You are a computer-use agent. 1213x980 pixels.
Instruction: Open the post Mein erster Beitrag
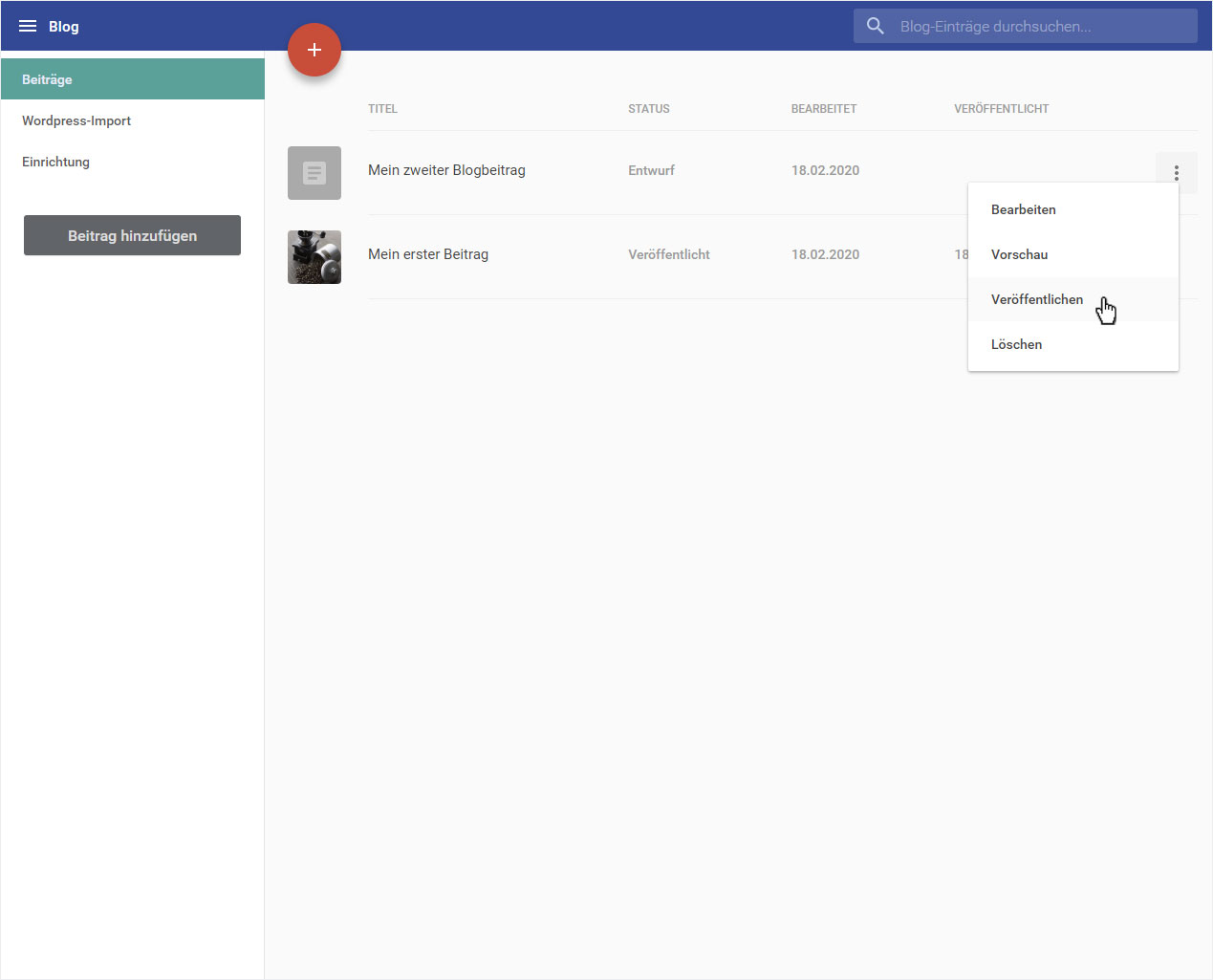tap(428, 254)
